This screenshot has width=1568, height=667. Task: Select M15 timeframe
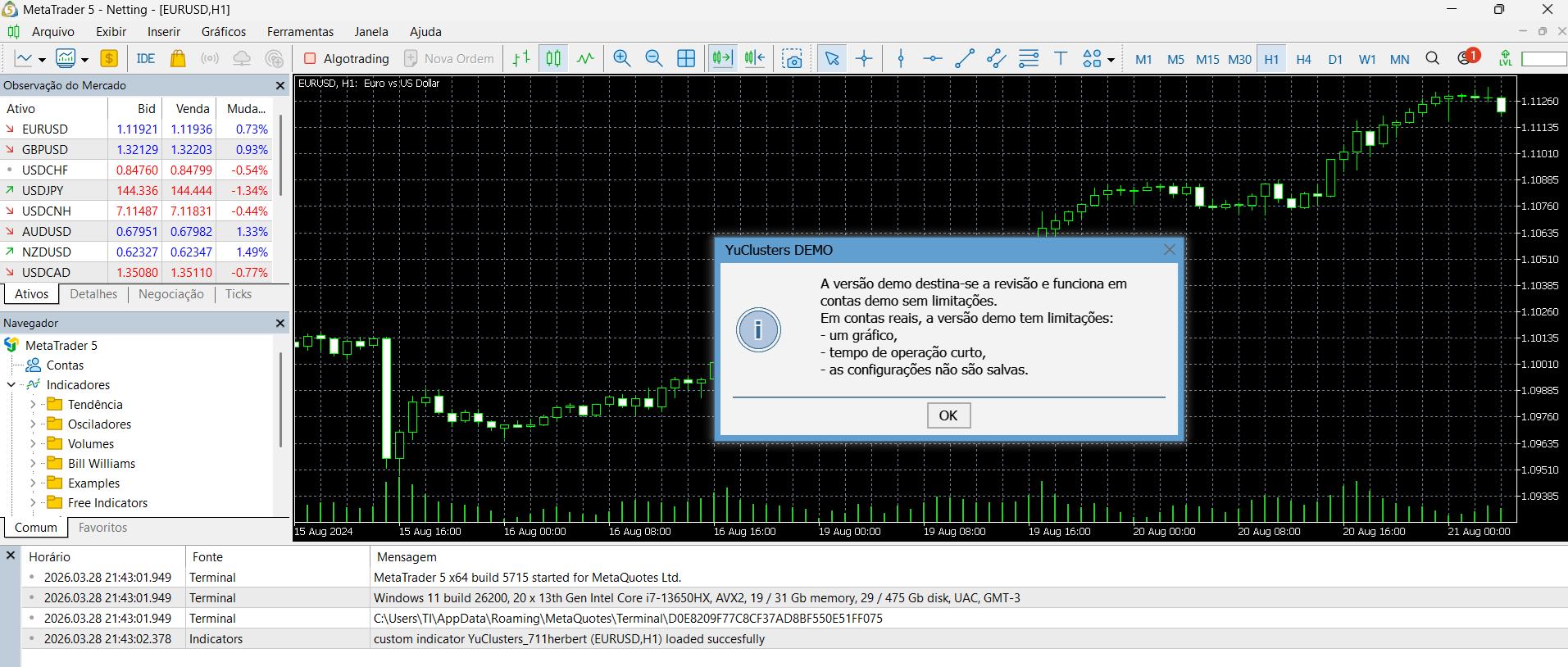tap(1207, 59)
